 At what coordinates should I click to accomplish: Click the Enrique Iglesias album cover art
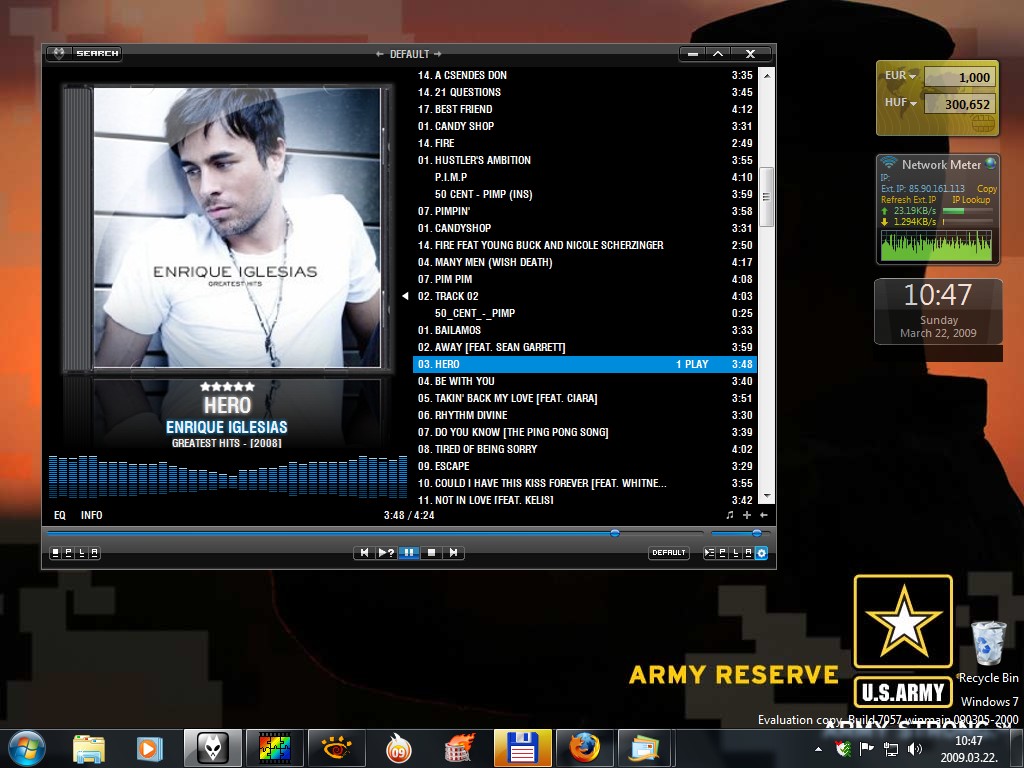click(x=236, y=227)
